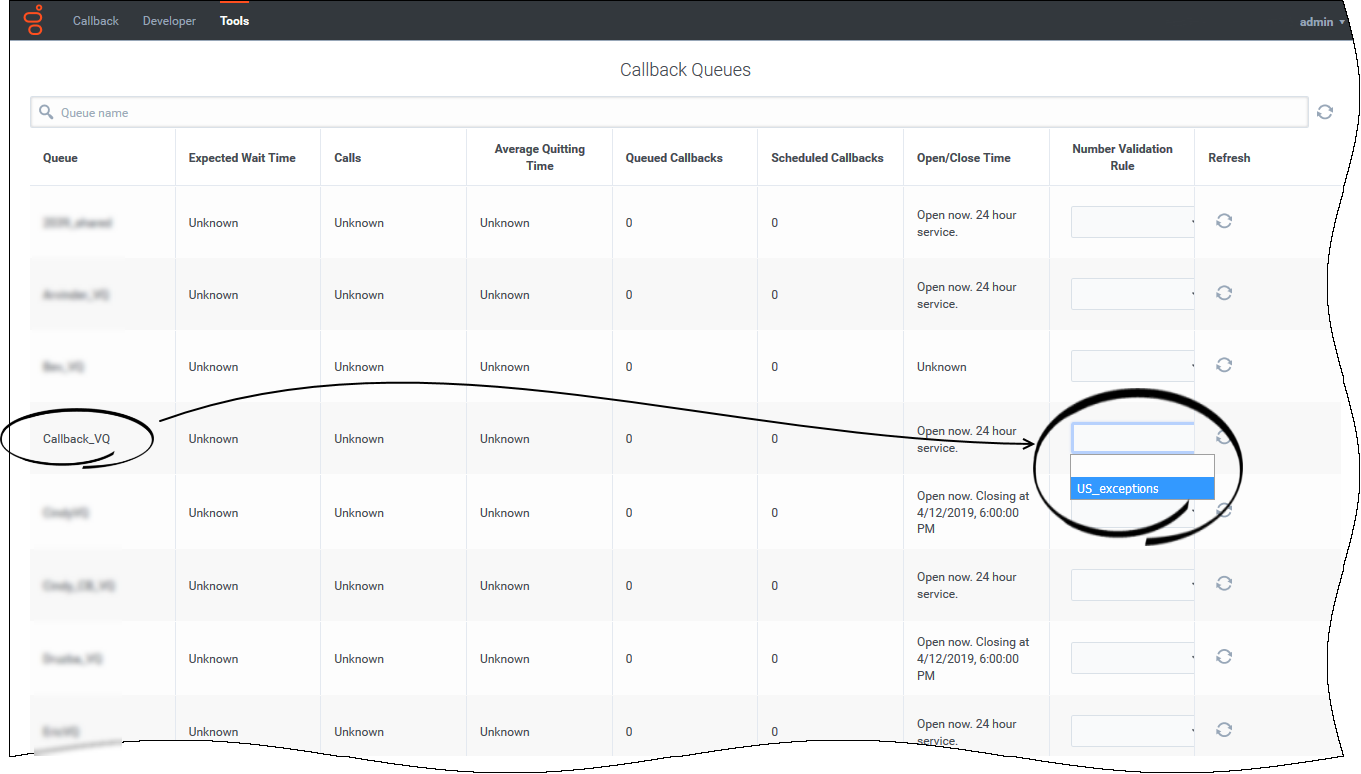
Task: Open the admin user menu
Action: (1321, 22)
